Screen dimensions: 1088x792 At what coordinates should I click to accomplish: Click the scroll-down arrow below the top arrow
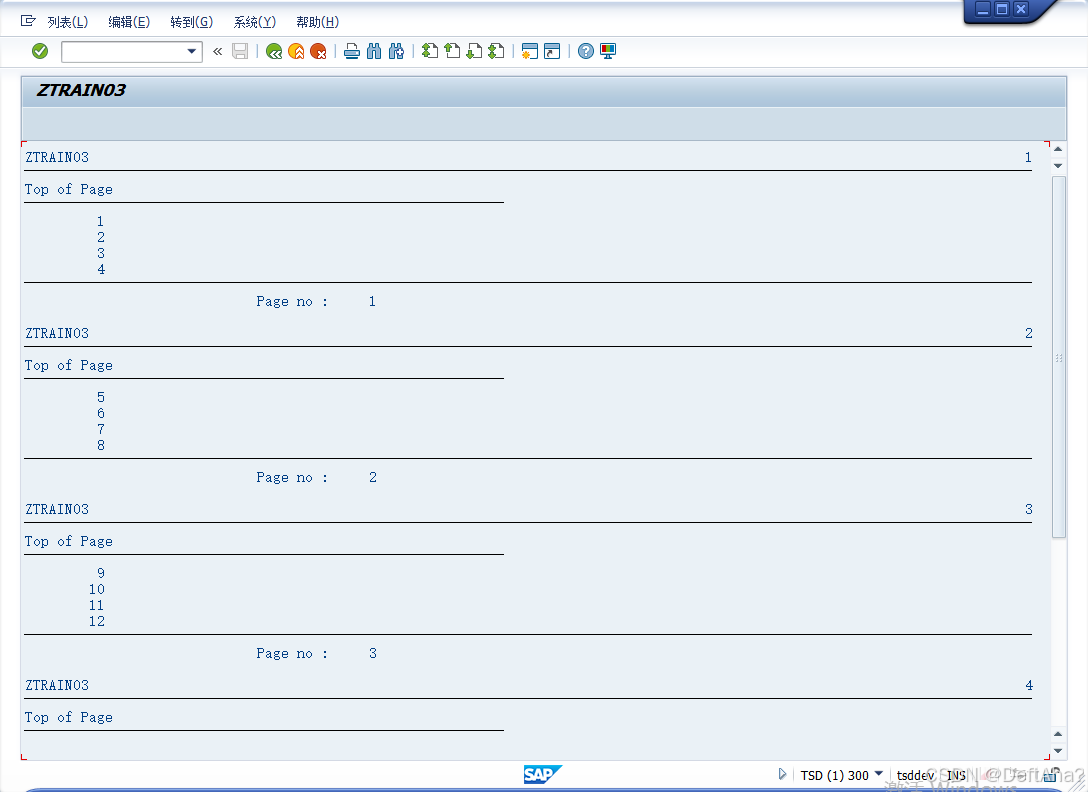coord(1058,166)
